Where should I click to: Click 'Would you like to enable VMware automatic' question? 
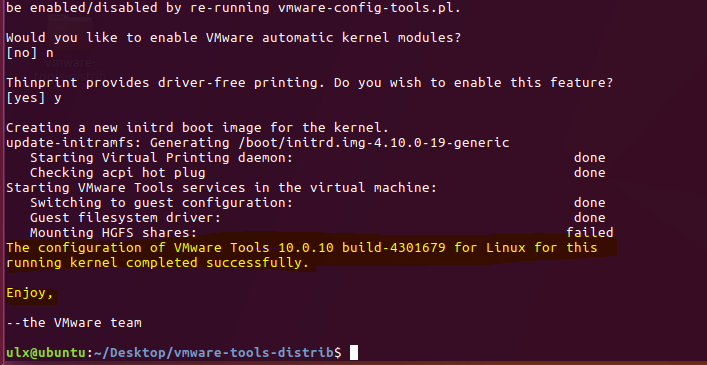tap(234, 38)
